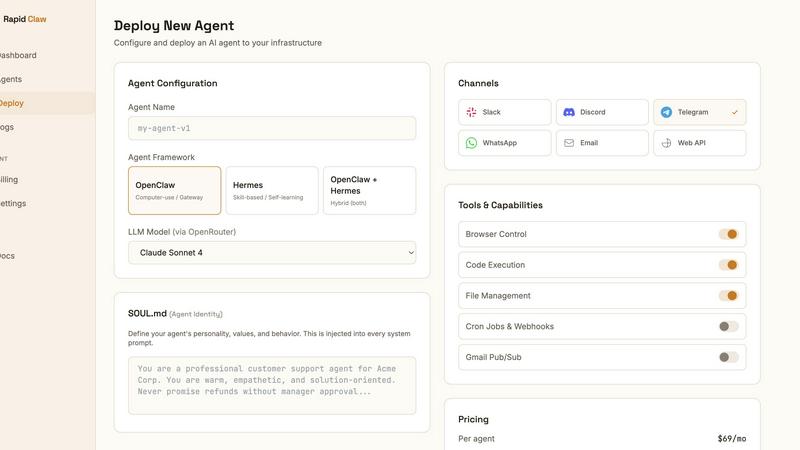Choose the OpenClaw + Hermes hybrid option

pos(369,190)
